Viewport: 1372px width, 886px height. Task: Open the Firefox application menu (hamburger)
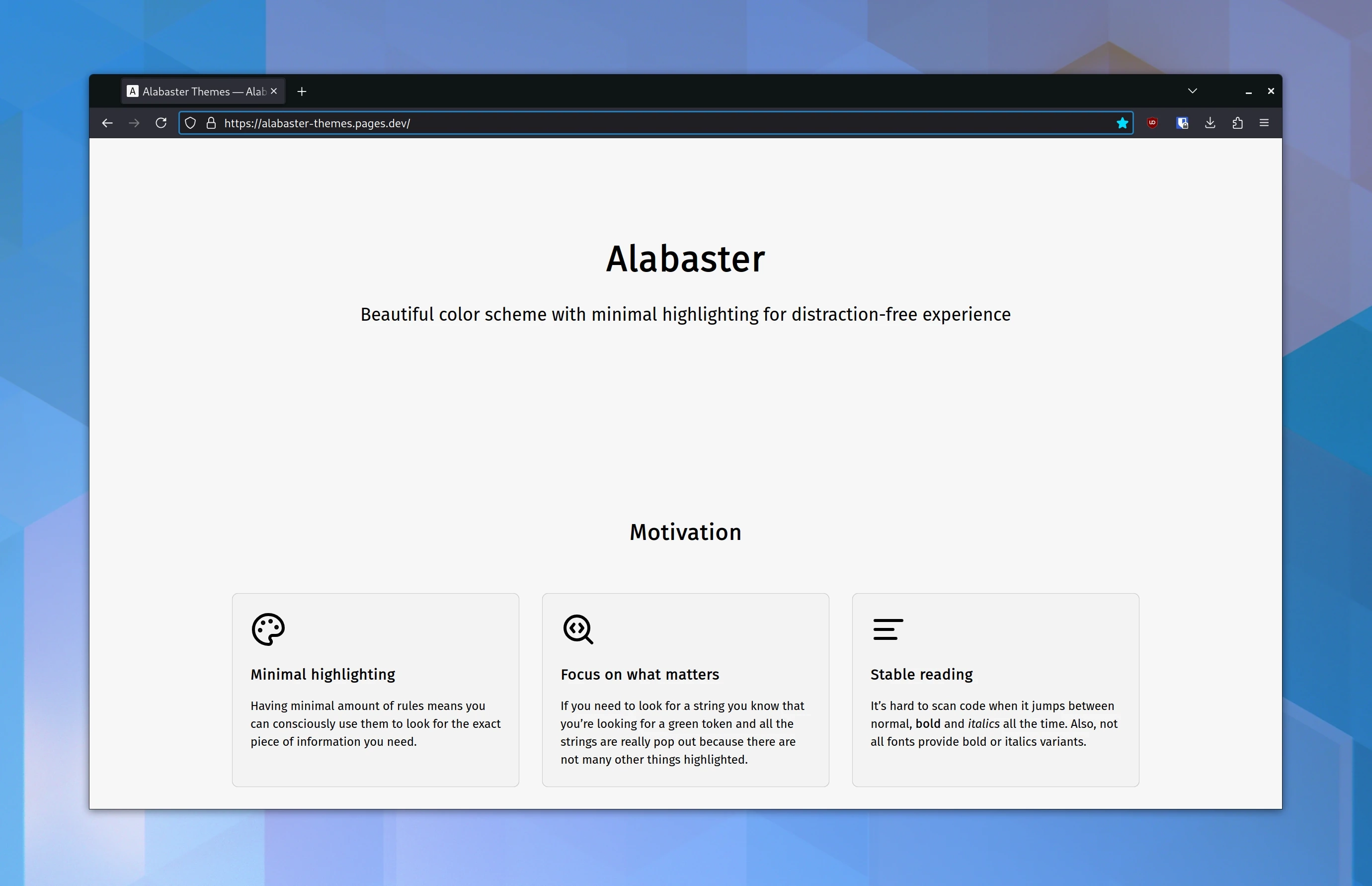pos(1265,122)
